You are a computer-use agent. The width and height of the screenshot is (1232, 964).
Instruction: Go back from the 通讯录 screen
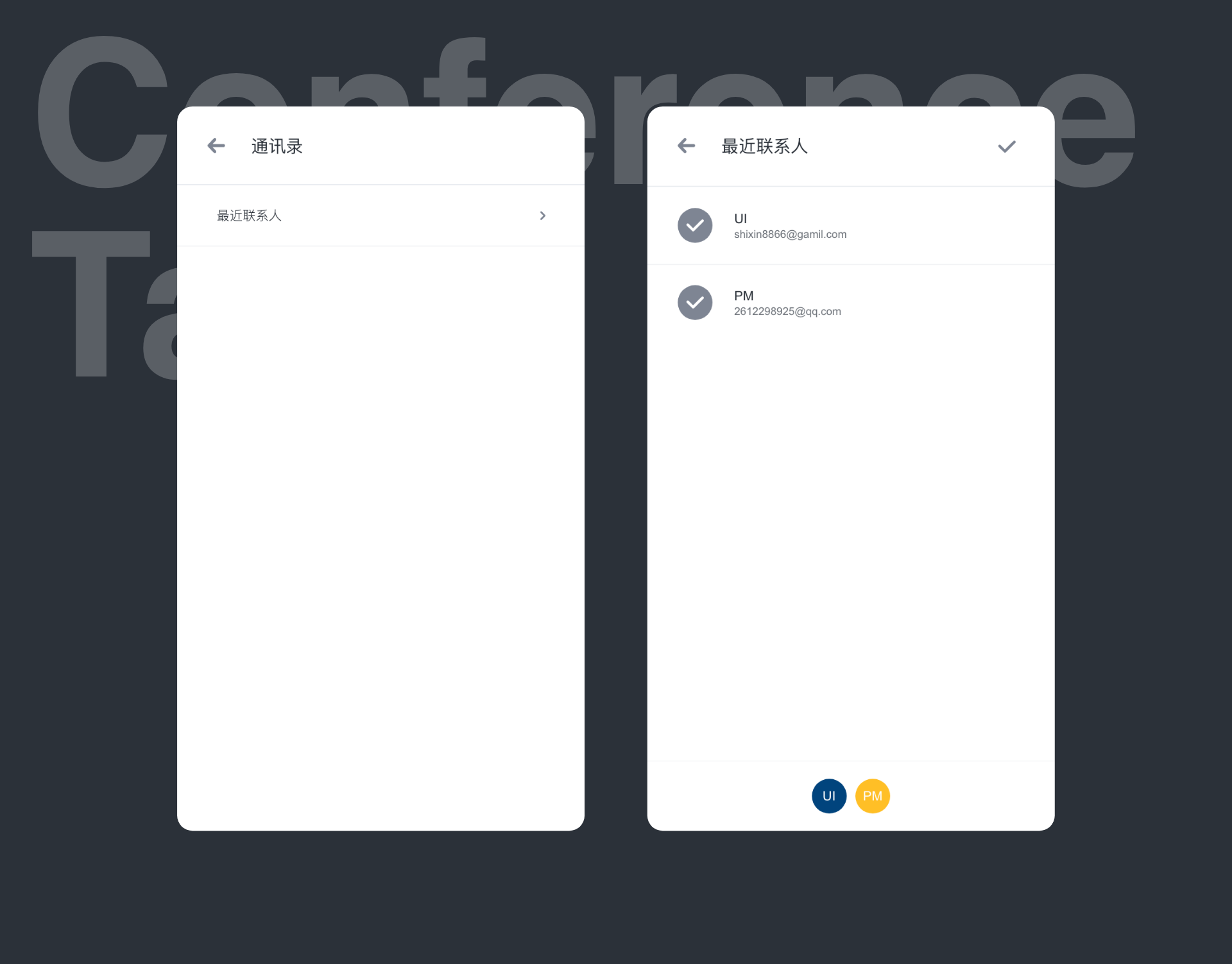pyautogui.click(x=216, y=146)
